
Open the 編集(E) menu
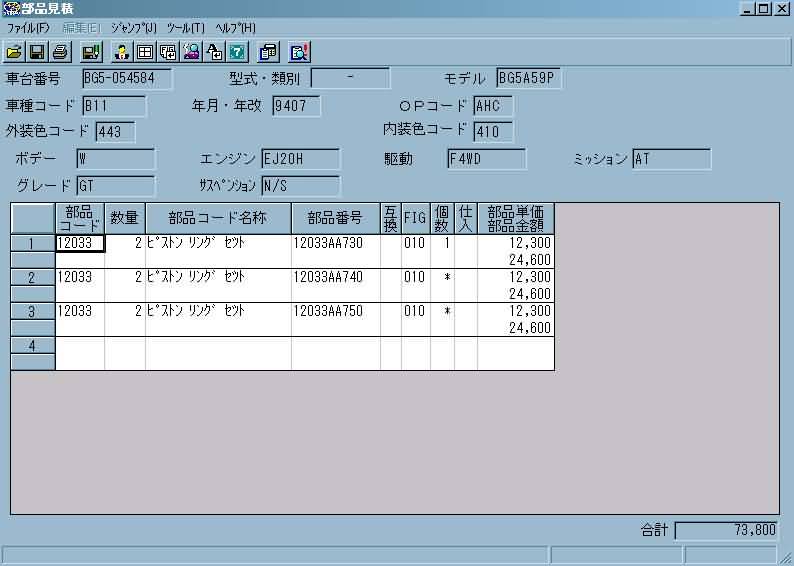pyautogui.click(x=81, y=28)
